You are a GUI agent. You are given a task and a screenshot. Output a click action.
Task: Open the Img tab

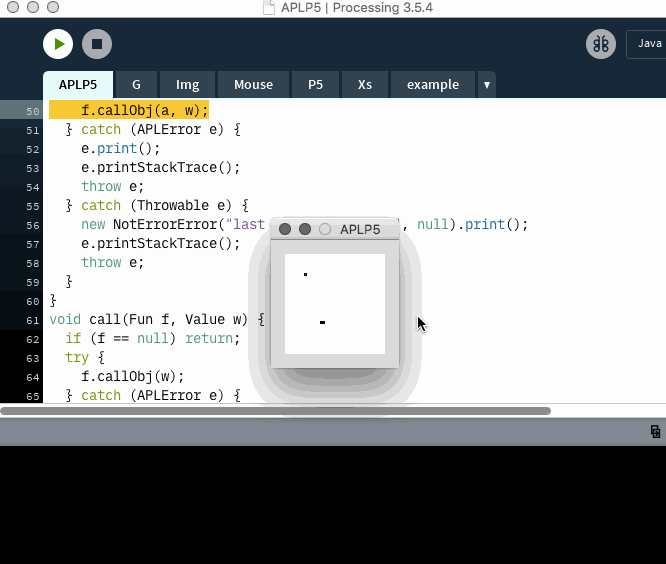187,85
